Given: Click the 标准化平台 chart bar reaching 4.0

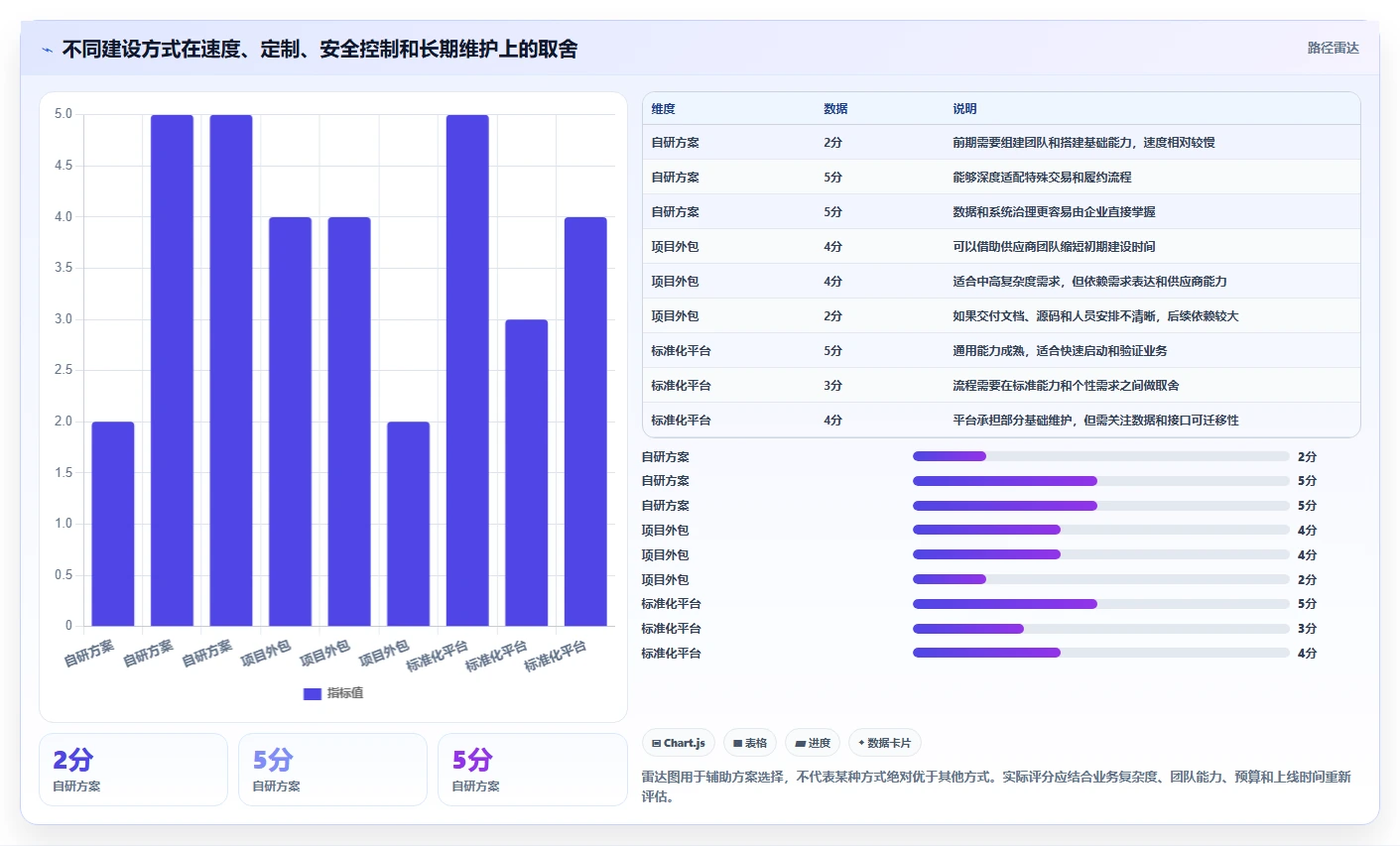Looking at the screenshot, I should click(585, 422).
